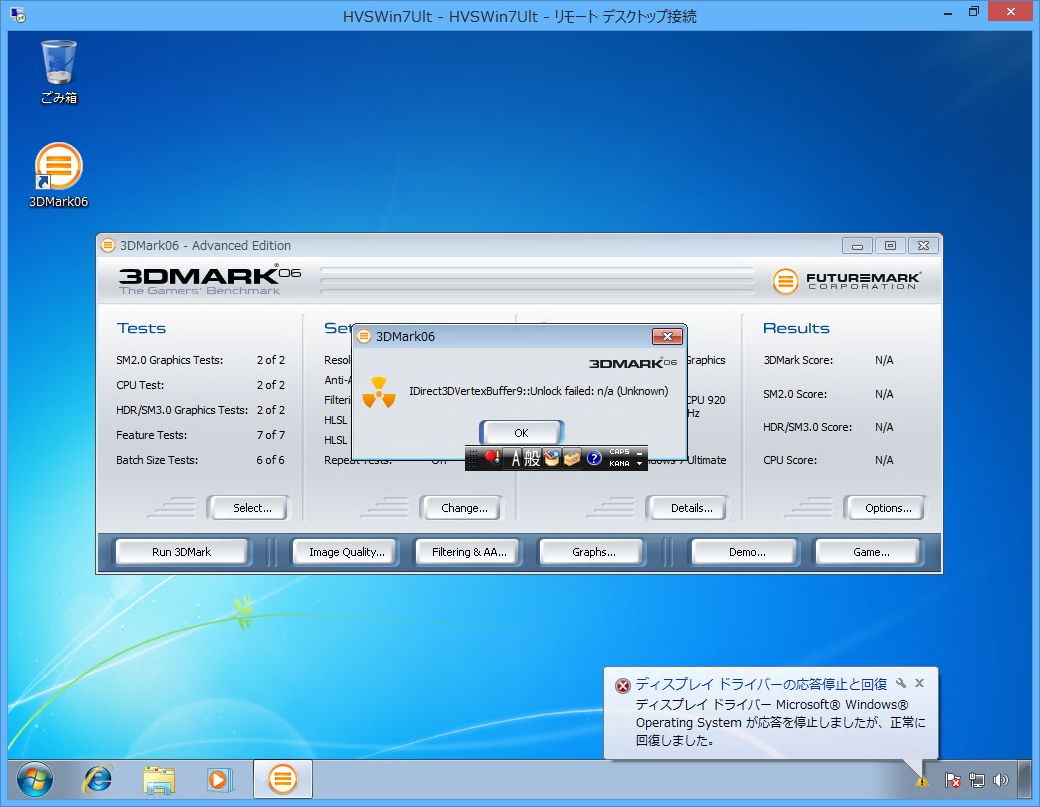Change IME conversion mode '般' button

click(532, 458)
